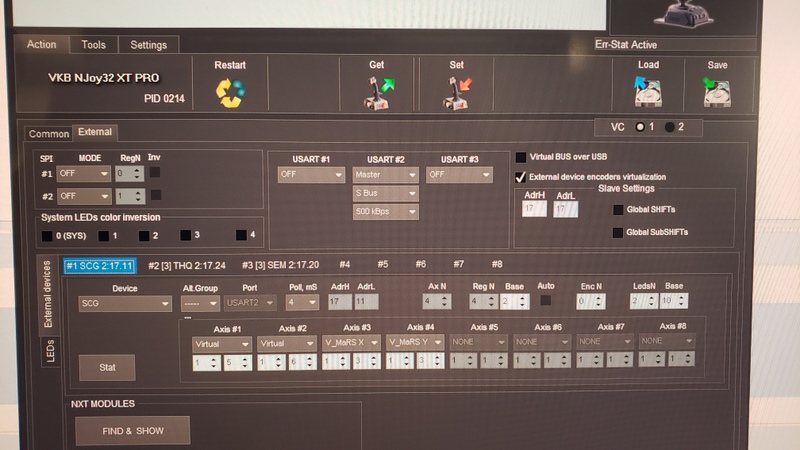Viewport: 800px width, 450px height.
Task: Click the Get joystick icon
Action: pyautogui.click(x=379, y=93)
